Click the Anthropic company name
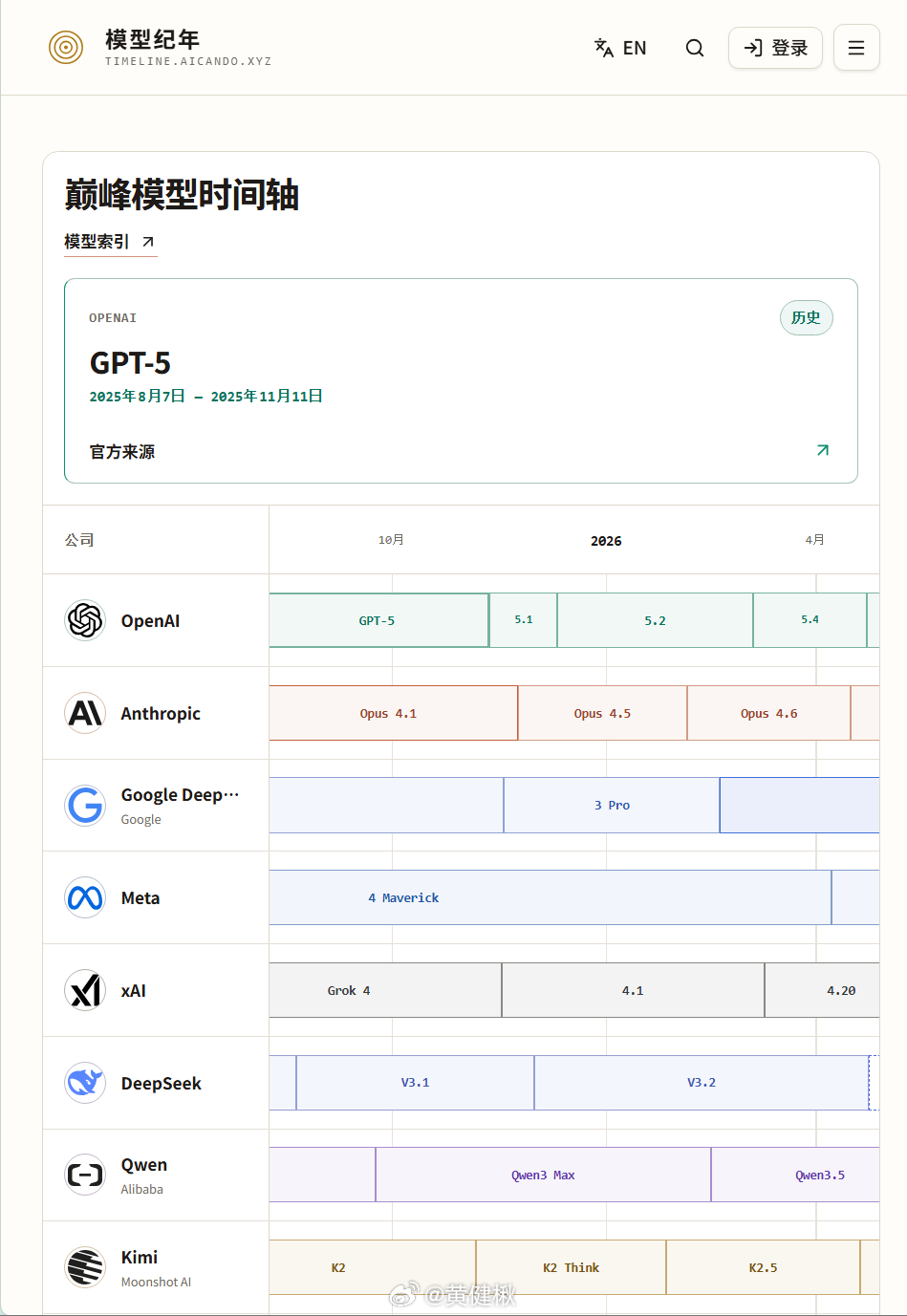 coord(161,714)
